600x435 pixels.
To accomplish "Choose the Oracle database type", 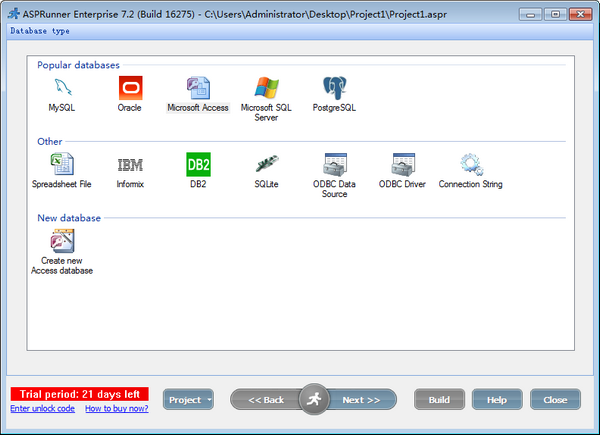I will (x=129, y=88).
